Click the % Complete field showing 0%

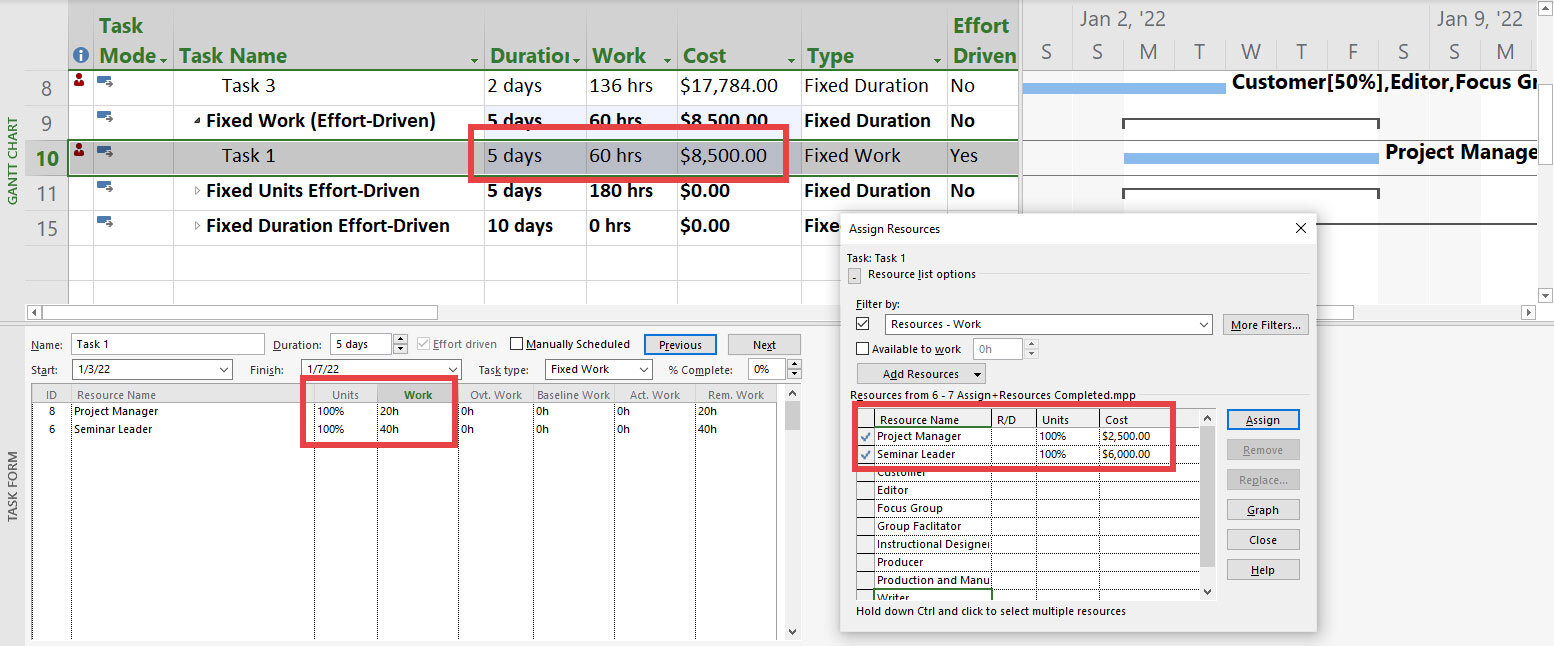pos(767,370)
